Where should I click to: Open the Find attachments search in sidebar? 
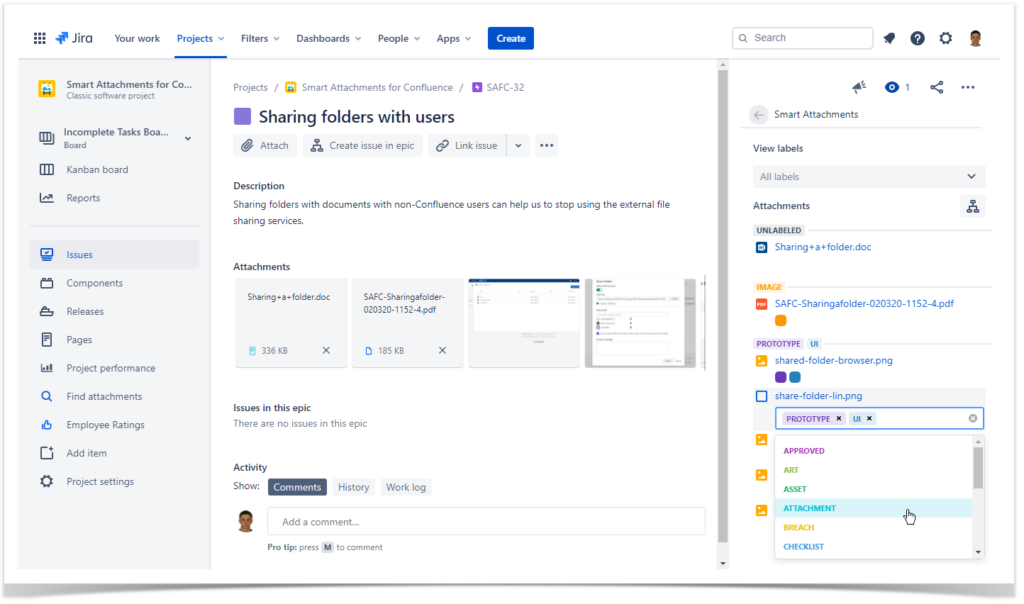tap(103, 395)
